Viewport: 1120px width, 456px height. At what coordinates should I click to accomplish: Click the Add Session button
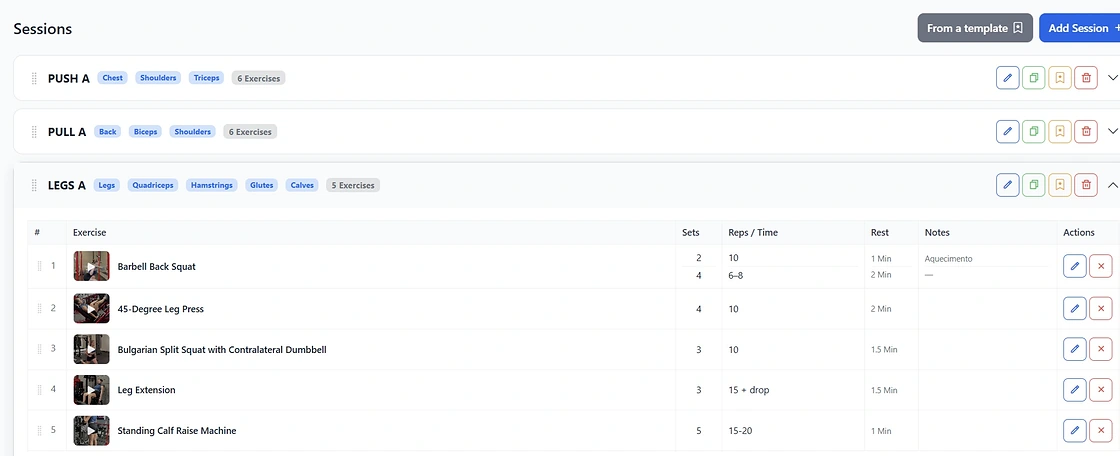1079,29
